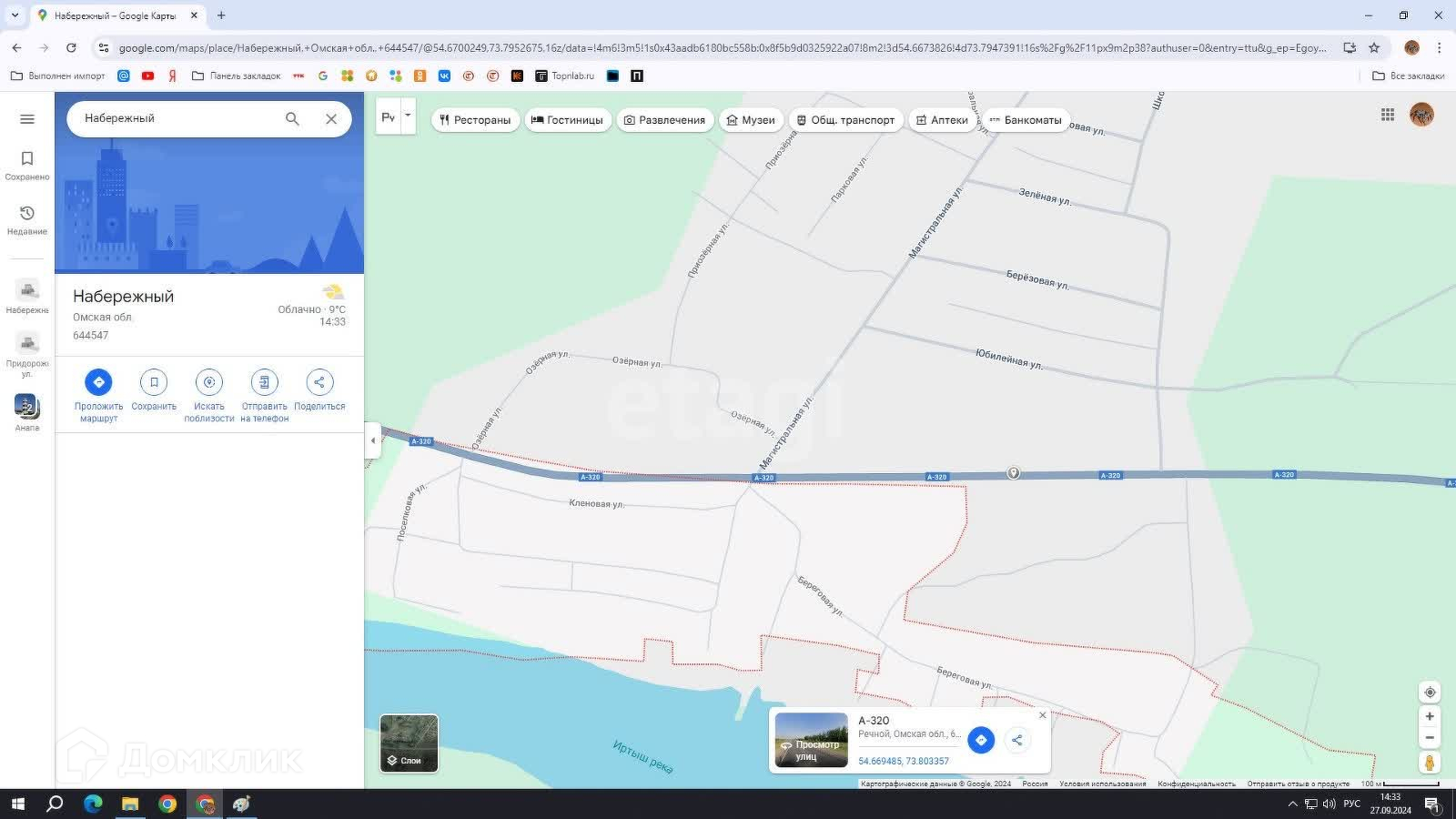The image size is (1456, 819).
Task: Toggle the Street View pegman
Action: coord(1430,763)
